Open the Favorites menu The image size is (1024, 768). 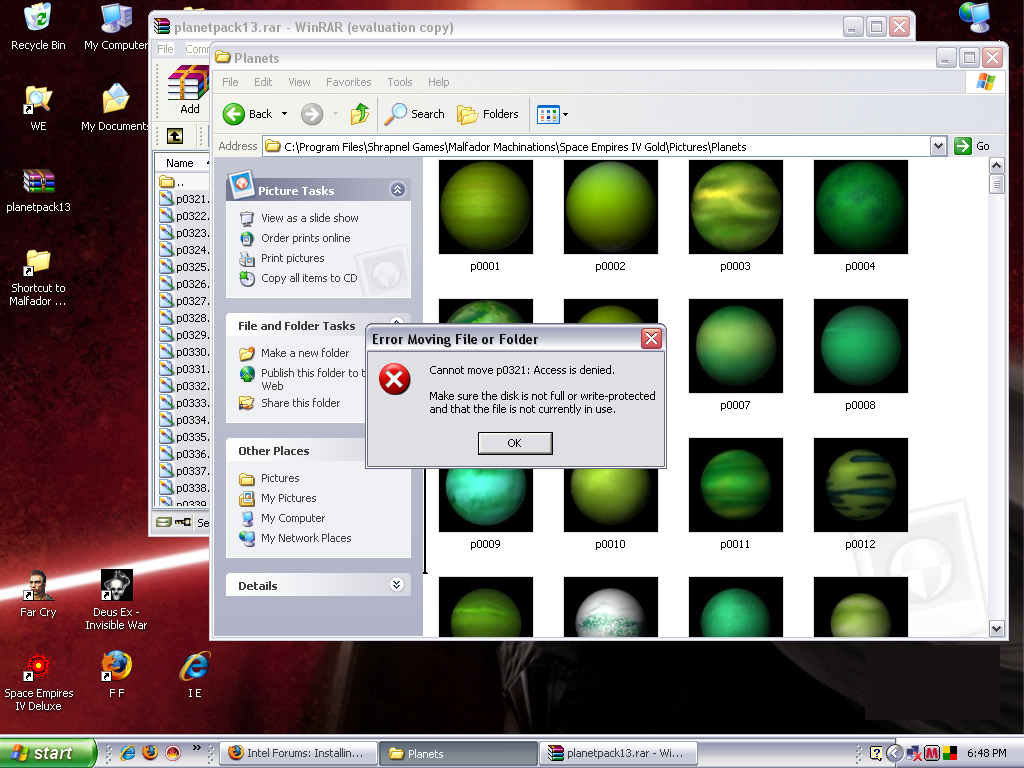[x=348, y=82]
